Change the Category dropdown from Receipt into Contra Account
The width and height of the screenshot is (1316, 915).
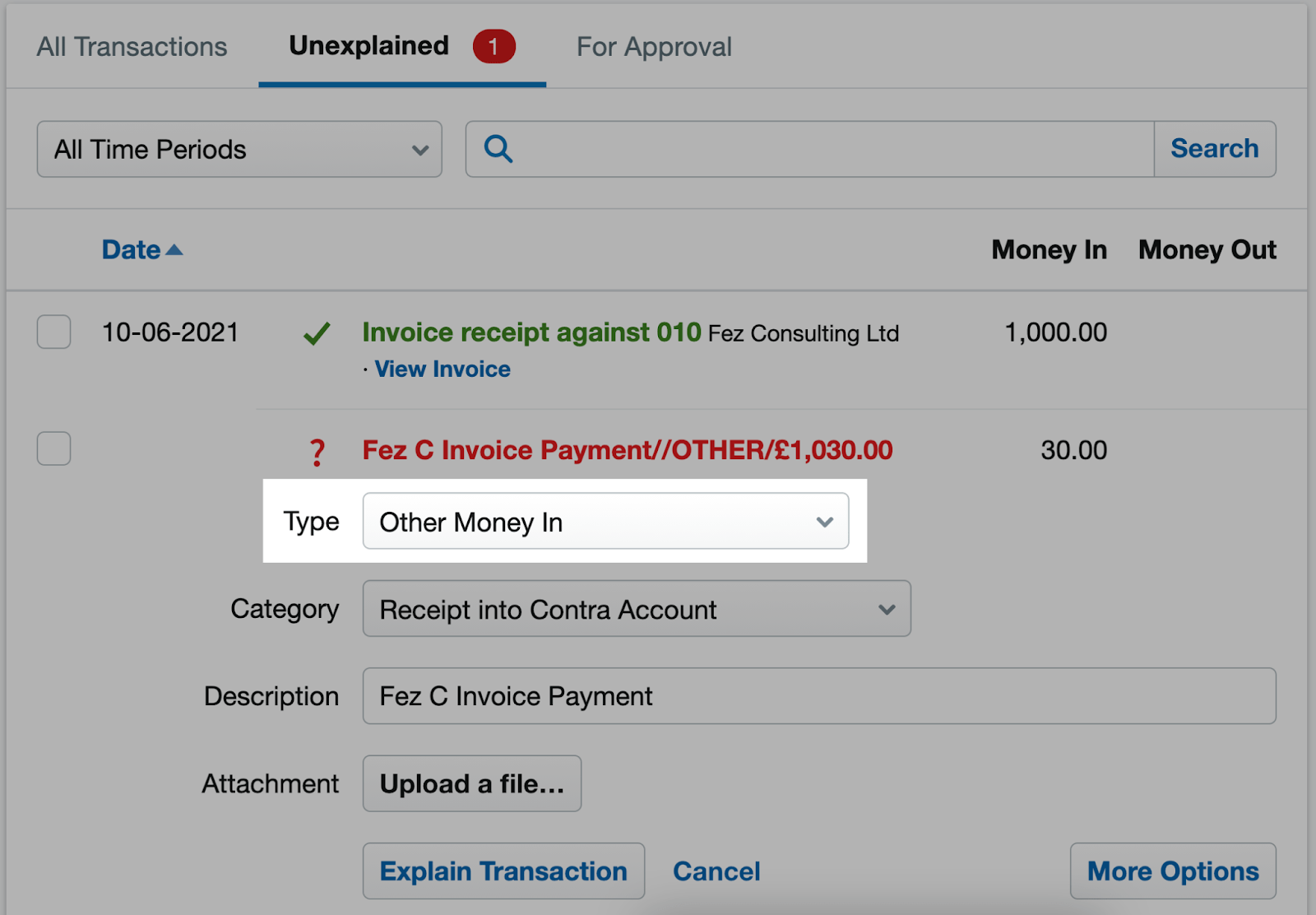click(x=637, y=609)
